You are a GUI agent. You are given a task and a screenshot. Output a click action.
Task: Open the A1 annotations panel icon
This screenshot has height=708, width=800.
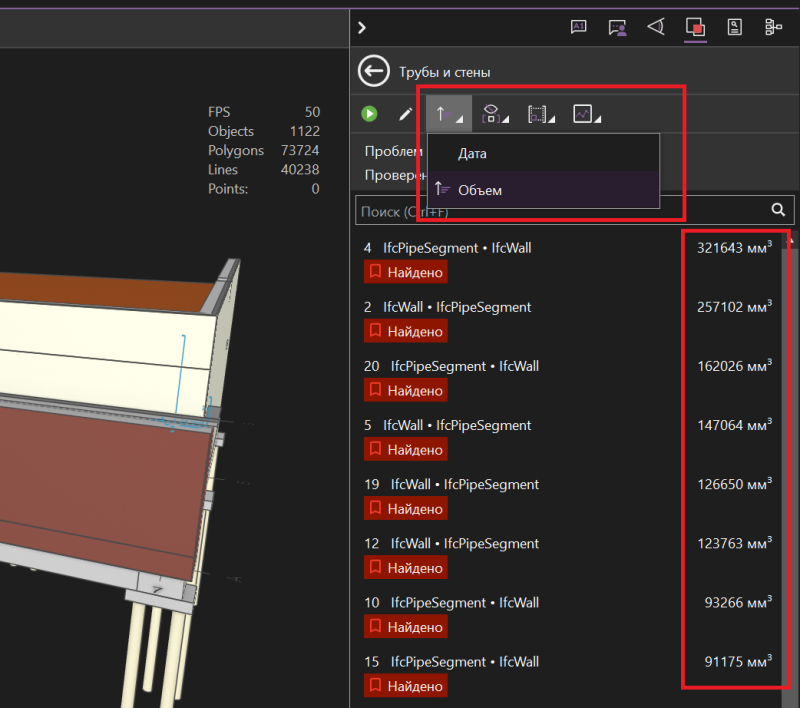[x=578, y=28]
